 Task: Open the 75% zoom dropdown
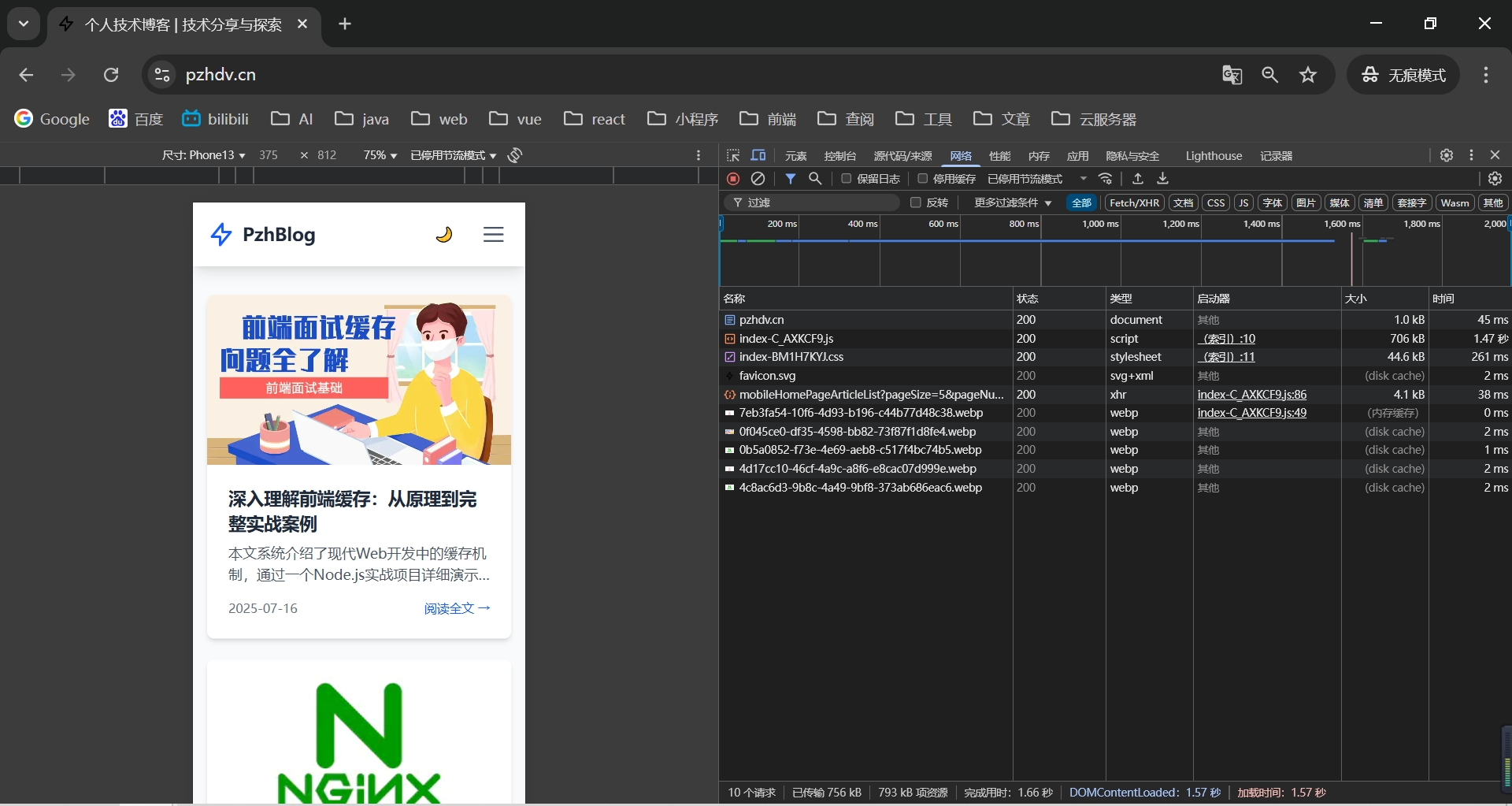click(x=380, y=155)
